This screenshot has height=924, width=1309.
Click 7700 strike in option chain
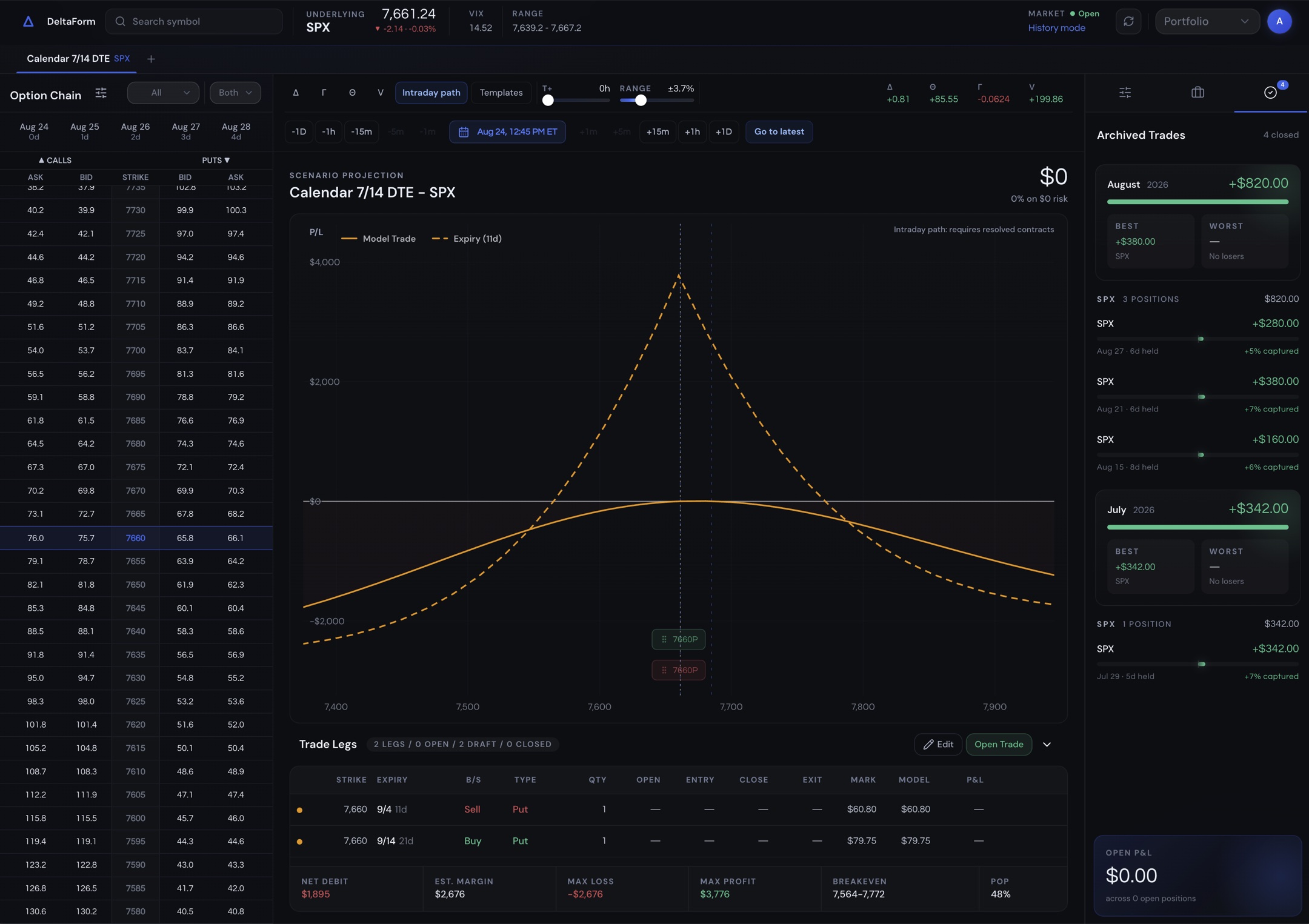pos(135,351)
